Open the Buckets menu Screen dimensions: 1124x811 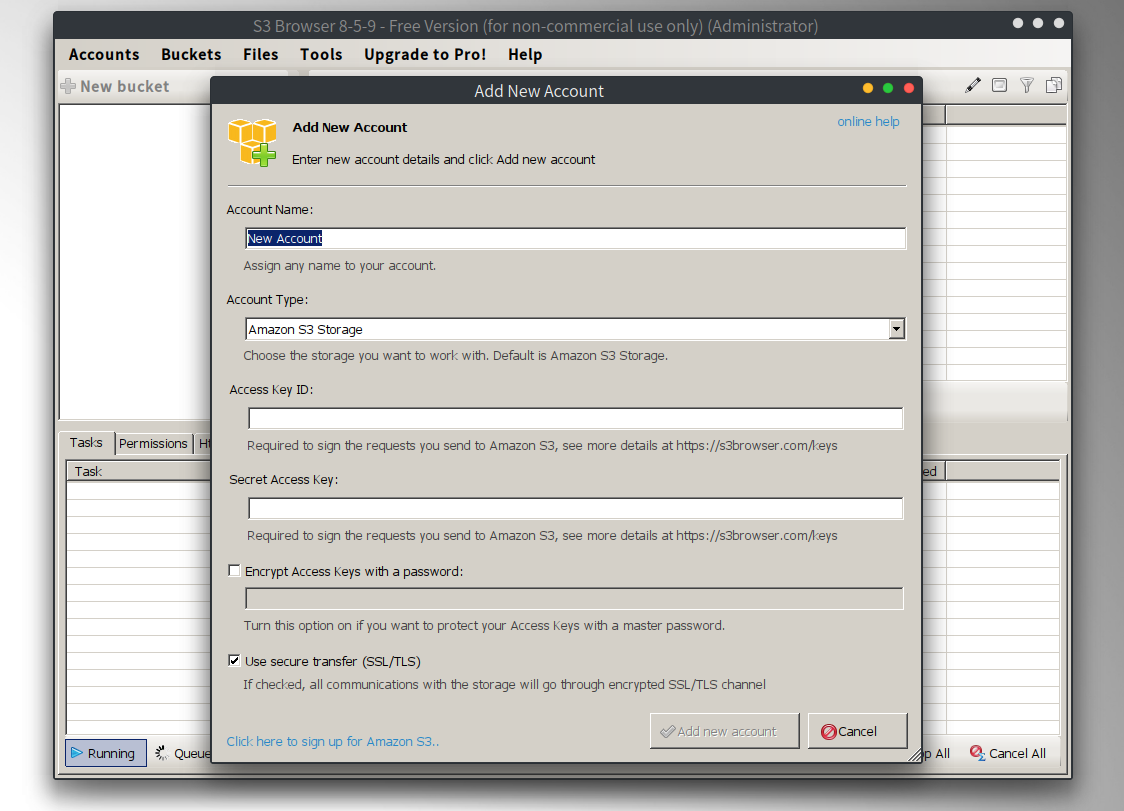[x=191, y=55]
